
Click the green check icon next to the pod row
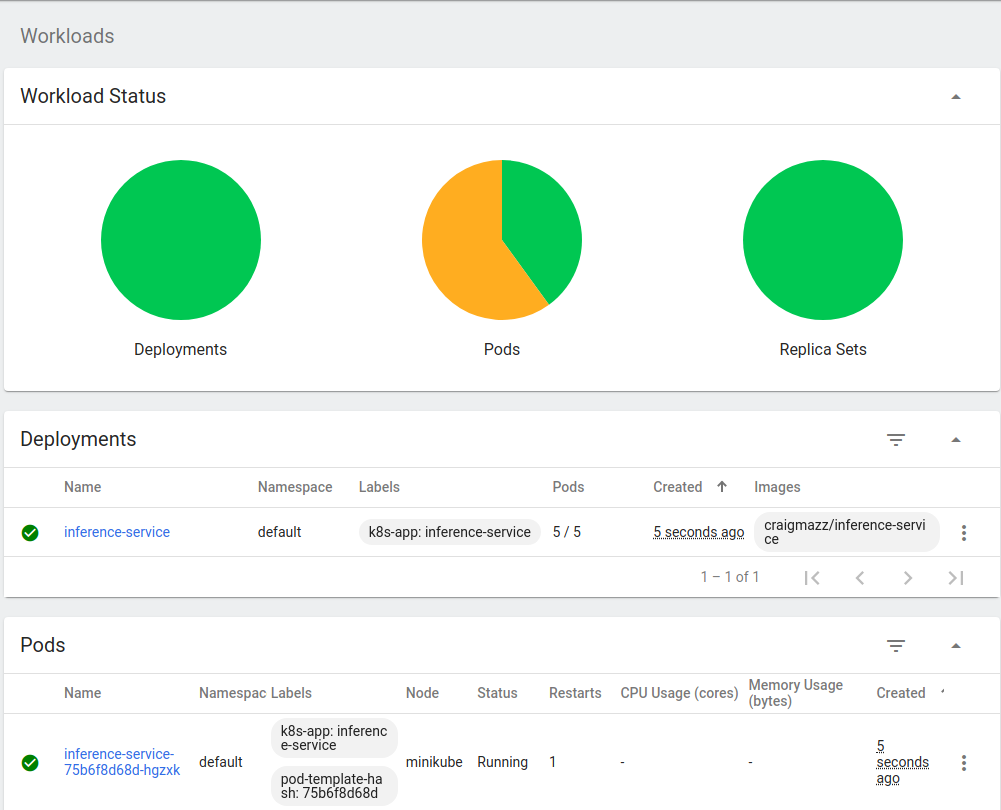pos(30,762)
